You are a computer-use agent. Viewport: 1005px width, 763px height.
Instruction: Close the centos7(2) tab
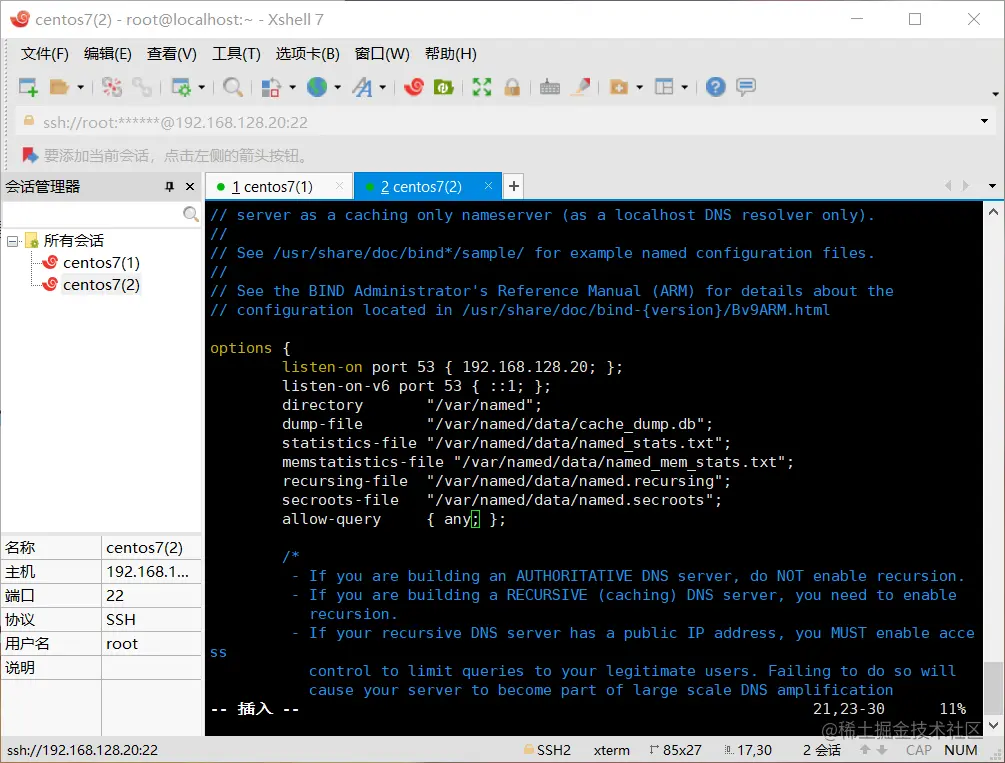tap(488, 186)
